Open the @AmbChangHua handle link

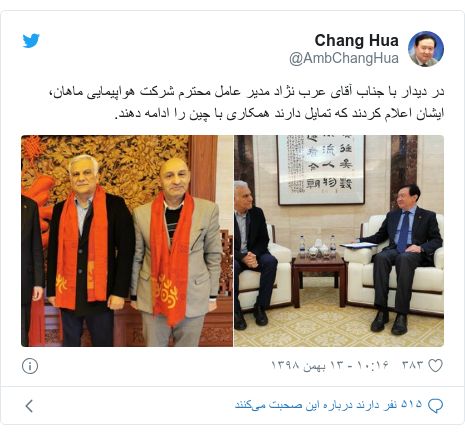[x=344, y=58]
